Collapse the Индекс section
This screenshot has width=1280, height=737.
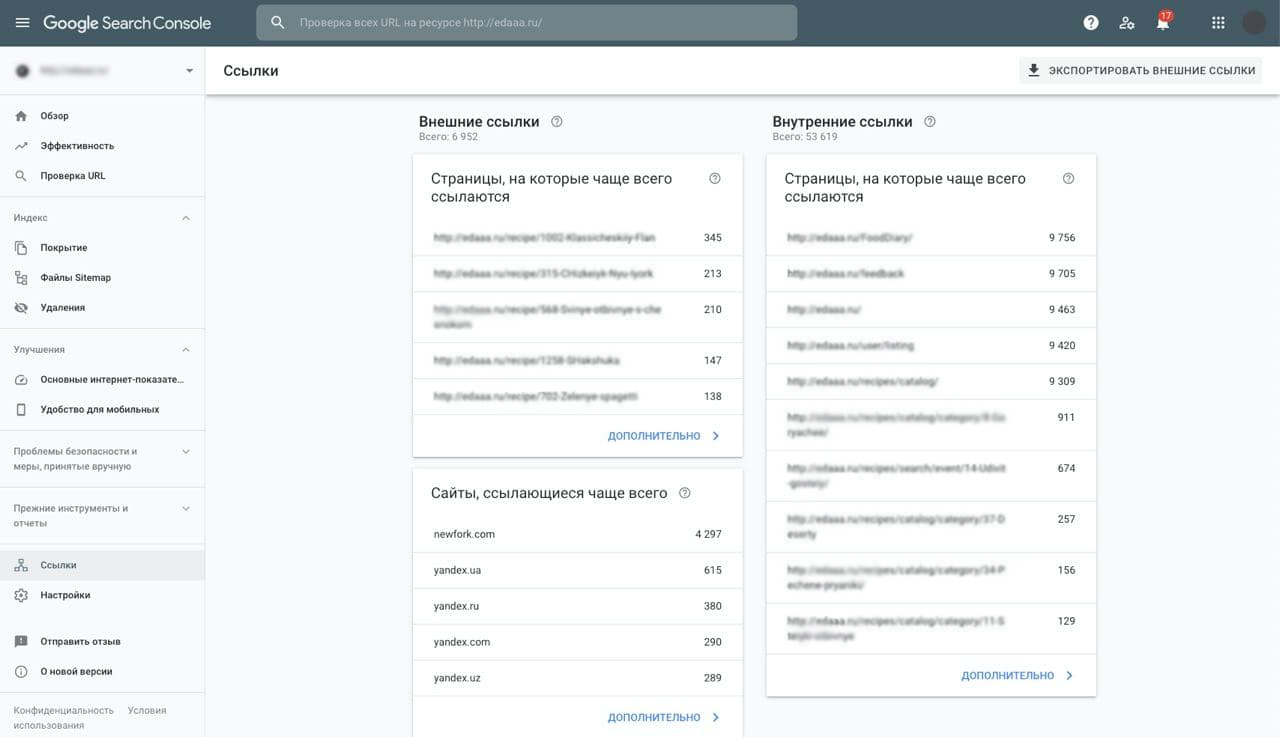click(185, 218)
